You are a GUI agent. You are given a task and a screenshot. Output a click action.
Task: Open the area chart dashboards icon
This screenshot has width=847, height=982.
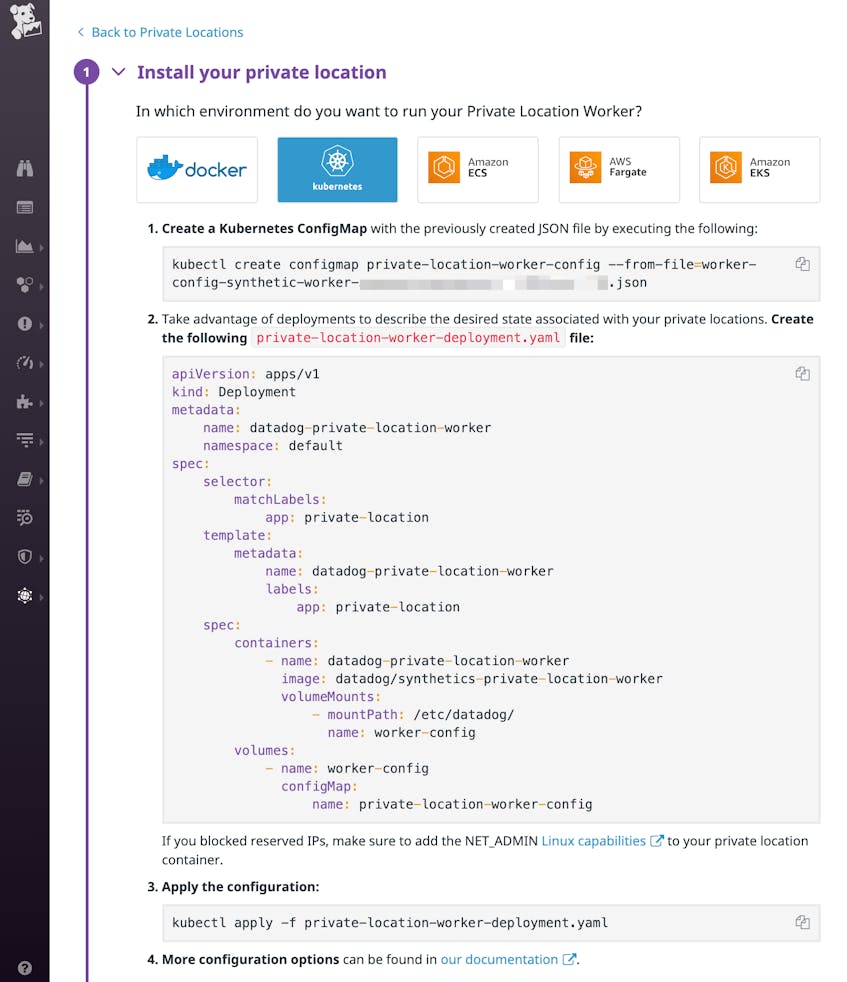[24, 246]
